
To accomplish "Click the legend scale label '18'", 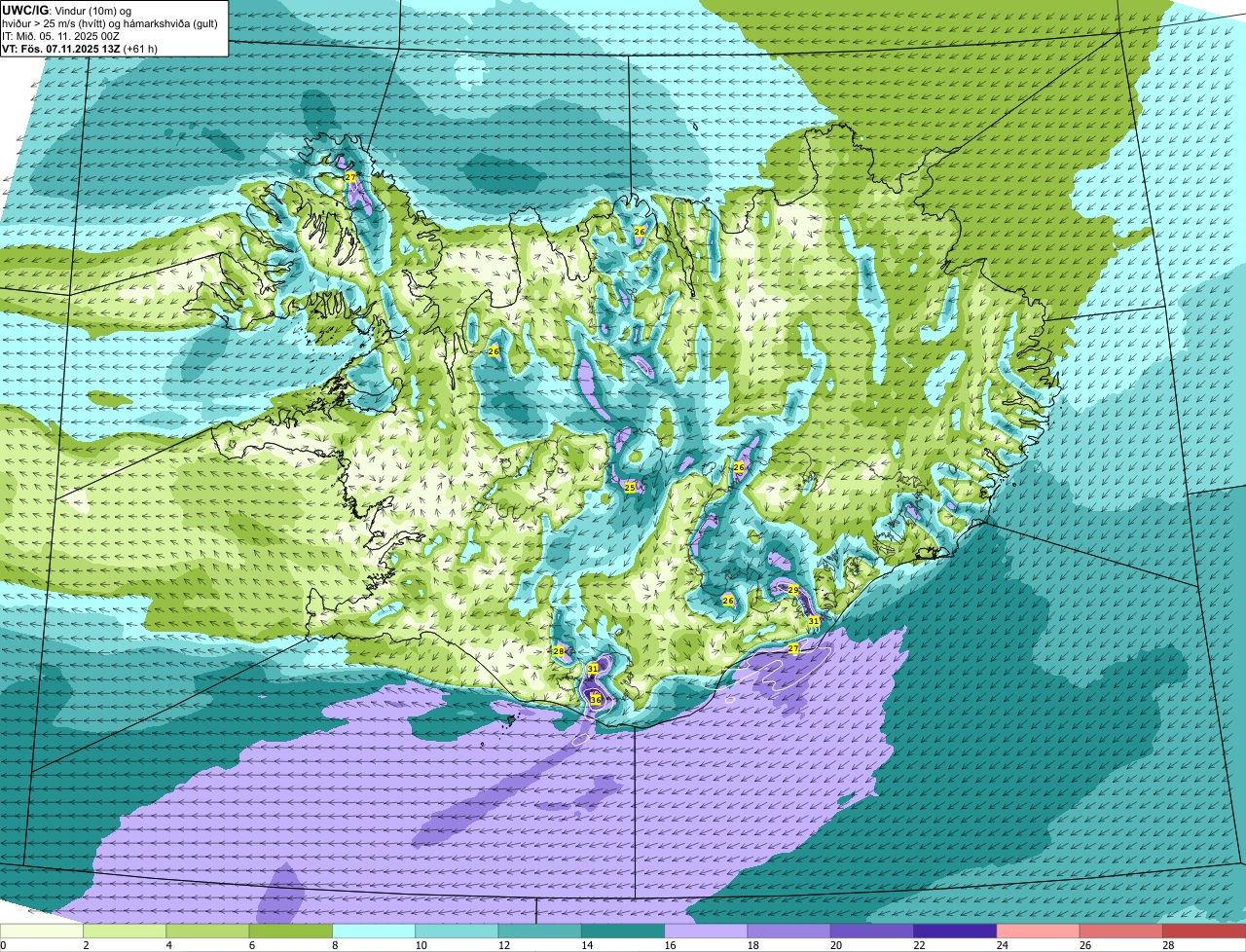I will [751, 945].
